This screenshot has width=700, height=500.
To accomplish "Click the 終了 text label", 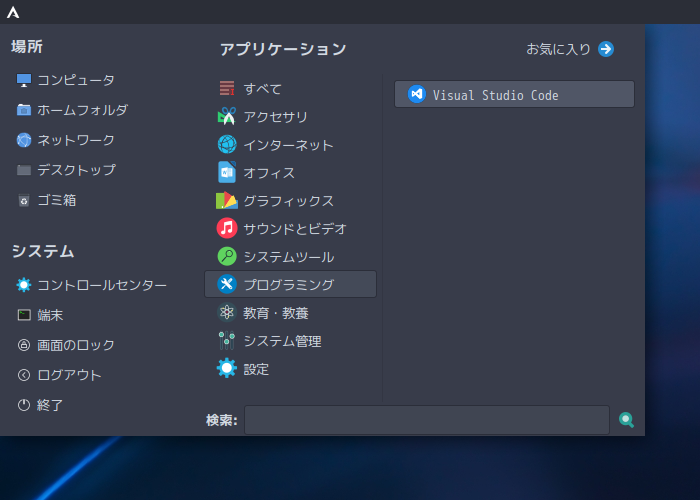I will coord(50,405).
